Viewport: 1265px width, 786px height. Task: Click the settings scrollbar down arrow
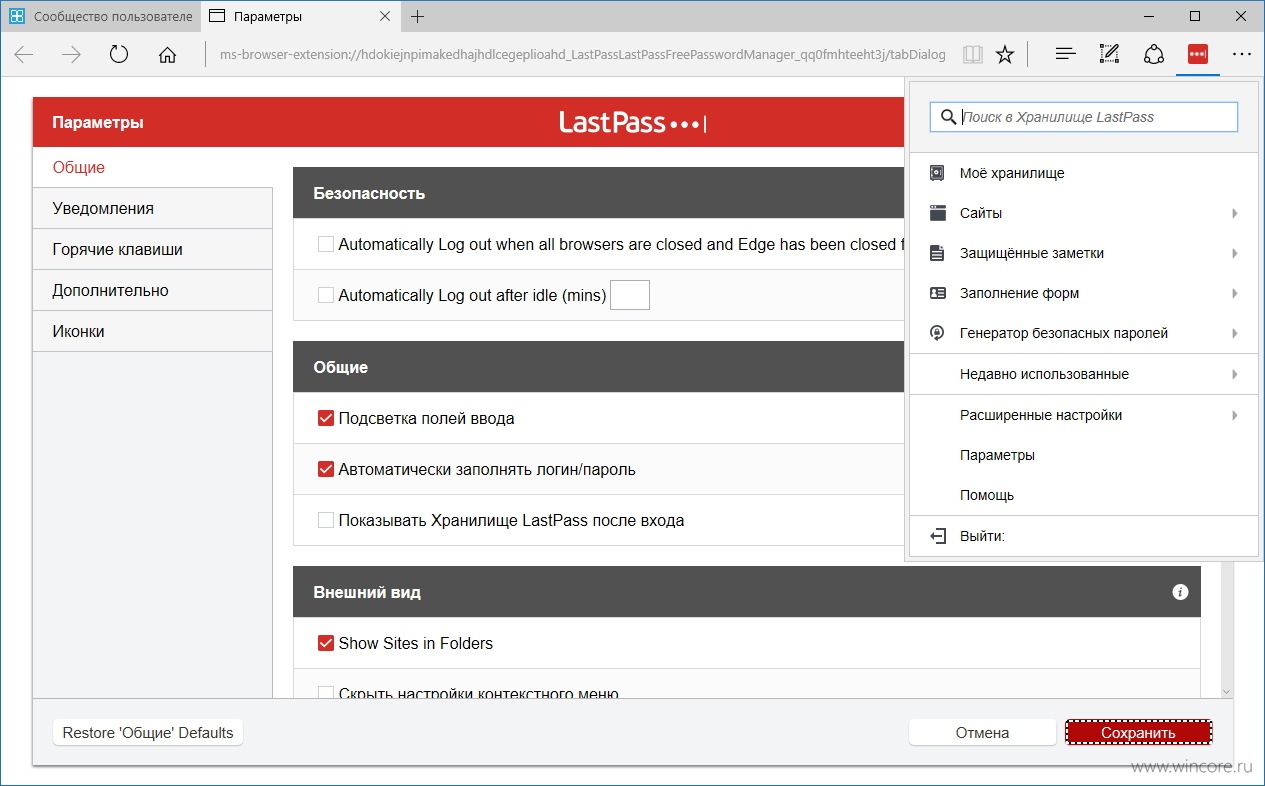[1227, 691]
